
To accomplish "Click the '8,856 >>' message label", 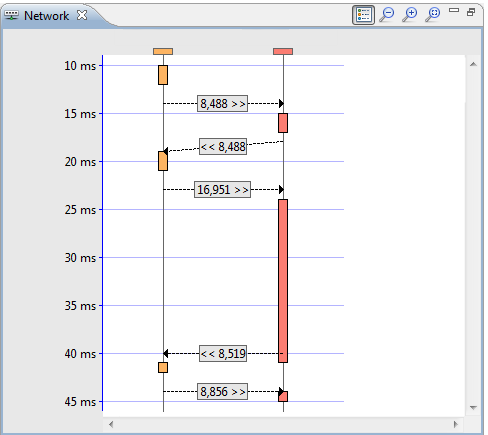I will (222, 392).
